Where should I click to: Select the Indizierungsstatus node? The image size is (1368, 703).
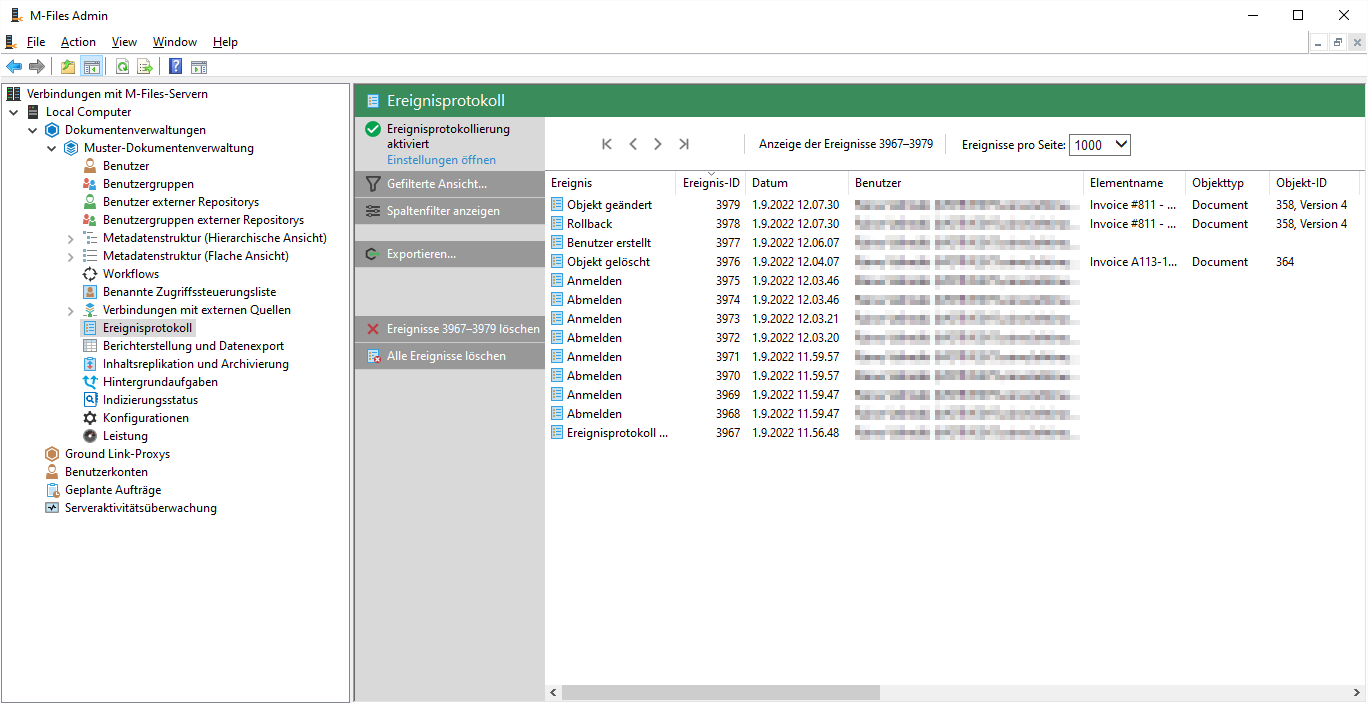[x=150, y=400]
